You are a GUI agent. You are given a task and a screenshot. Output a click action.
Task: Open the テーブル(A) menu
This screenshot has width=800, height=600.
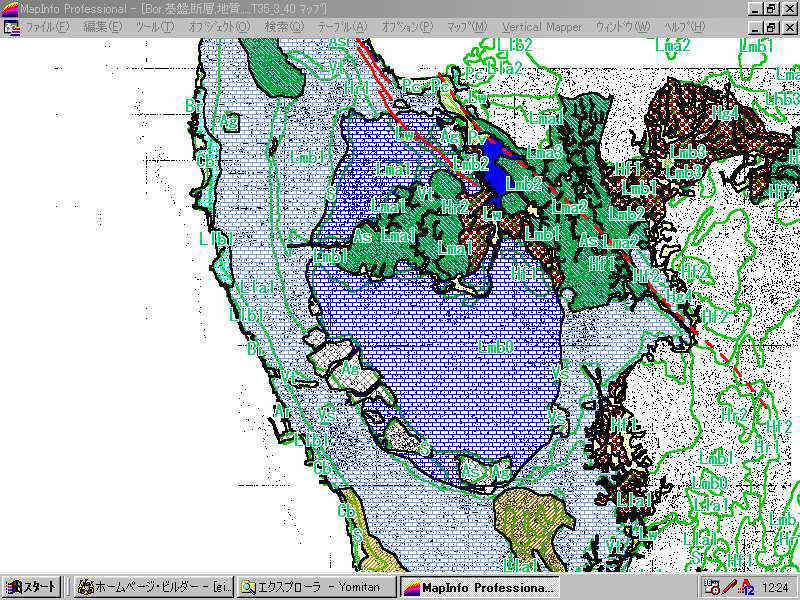(343, 27)
